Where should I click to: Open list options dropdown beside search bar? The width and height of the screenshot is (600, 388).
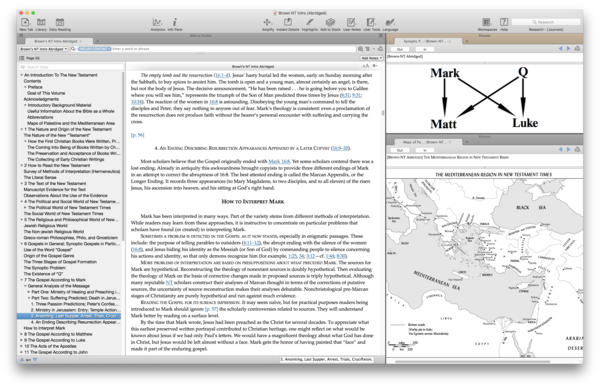[368, 49]
